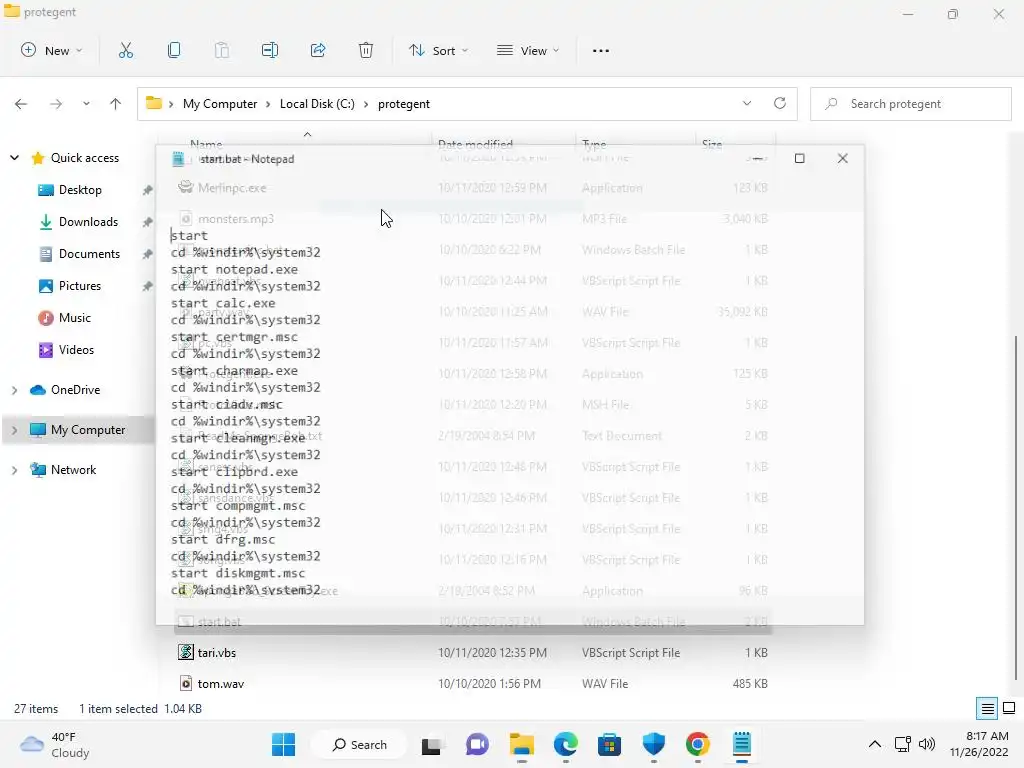This screenshot has width=1024, height=768.
Task: Open Windows Start menu
Action: (x=283, y=744)
